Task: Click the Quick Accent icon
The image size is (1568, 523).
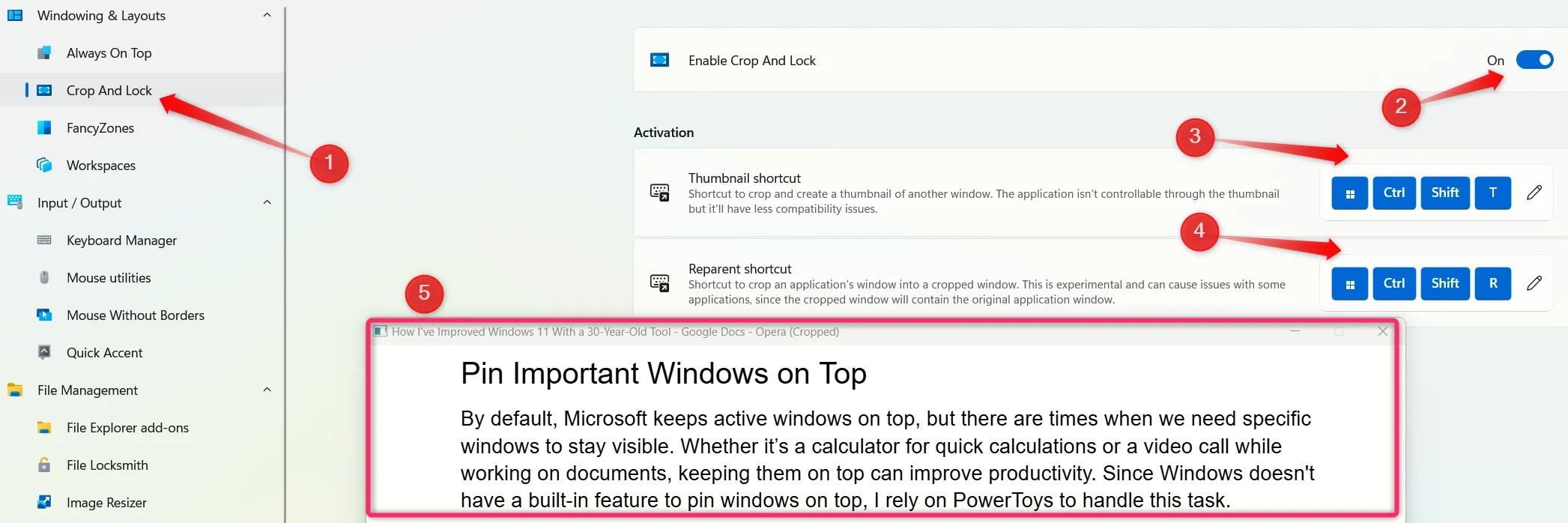Action: tap(44, 352)
